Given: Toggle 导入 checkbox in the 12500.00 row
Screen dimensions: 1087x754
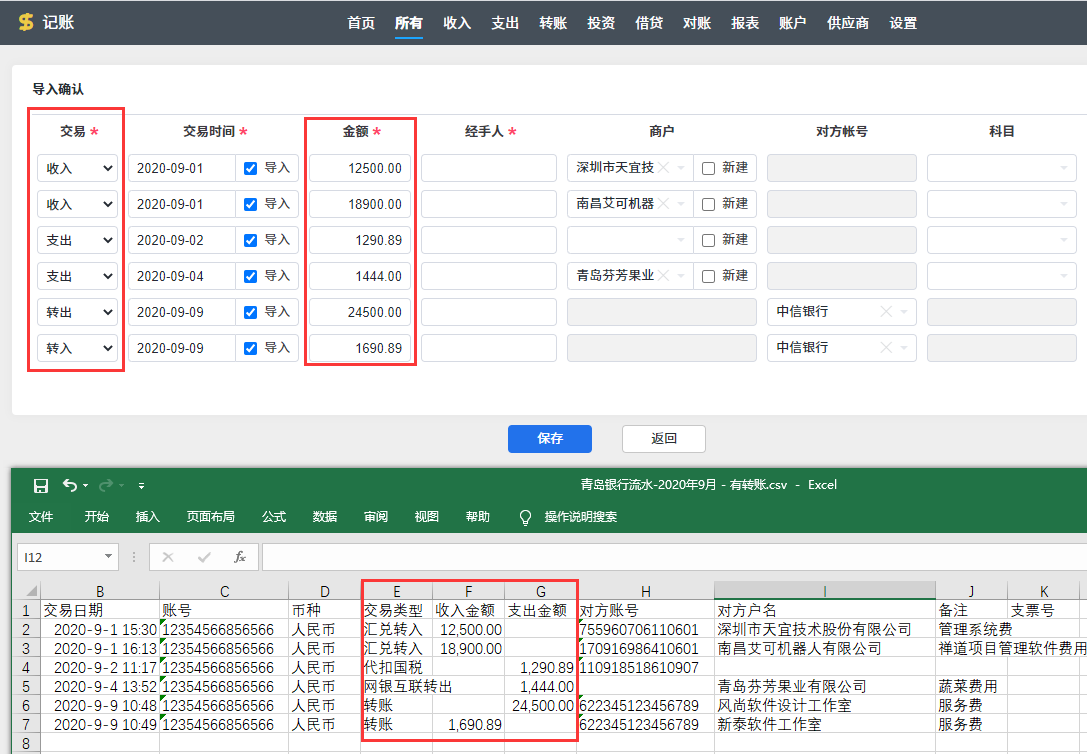Looking at the screenshot, I should click(251, 168).
